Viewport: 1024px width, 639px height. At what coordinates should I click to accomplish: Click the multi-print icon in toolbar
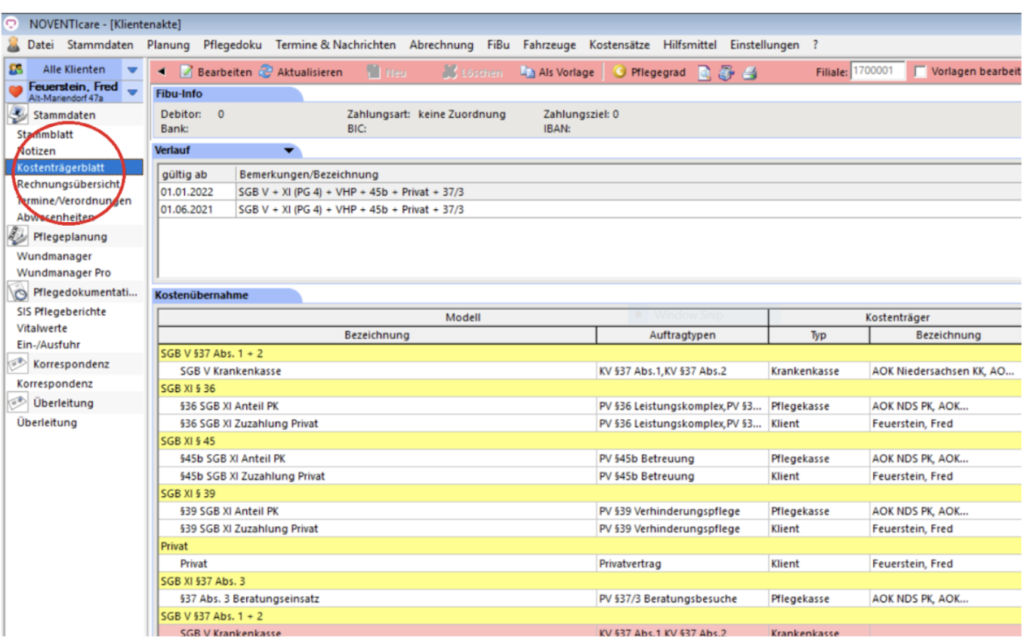coord(726,73)
